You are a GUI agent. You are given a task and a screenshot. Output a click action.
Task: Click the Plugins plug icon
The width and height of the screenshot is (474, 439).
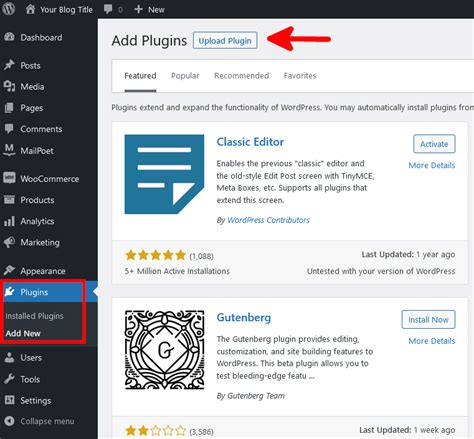[x=9, y=292]
